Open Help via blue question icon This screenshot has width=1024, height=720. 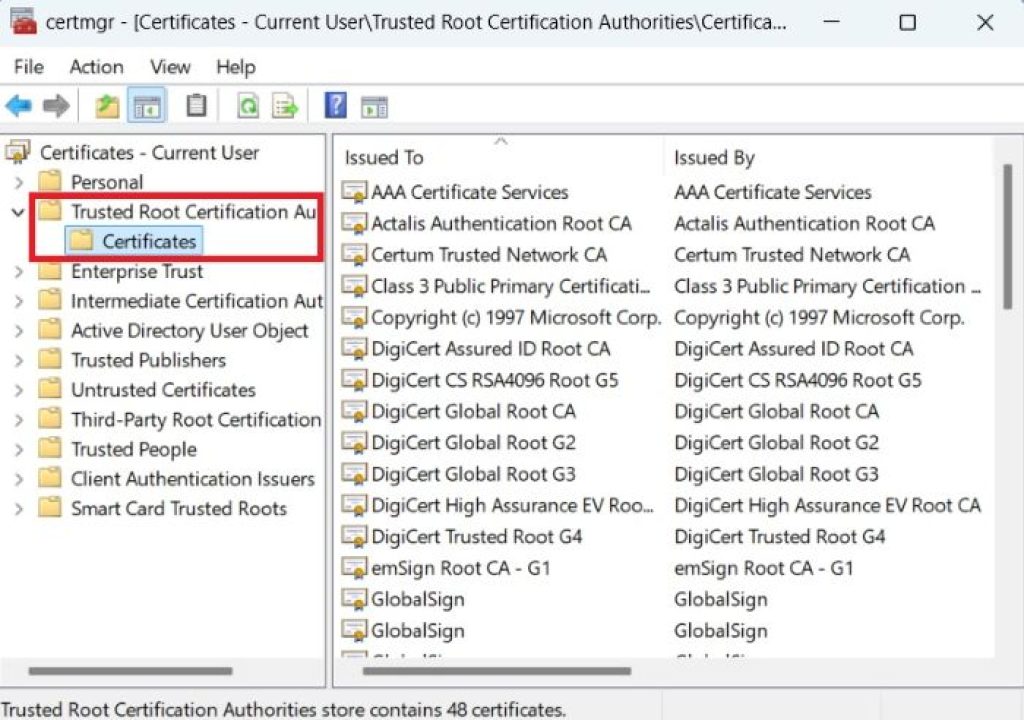pos(335,105)
